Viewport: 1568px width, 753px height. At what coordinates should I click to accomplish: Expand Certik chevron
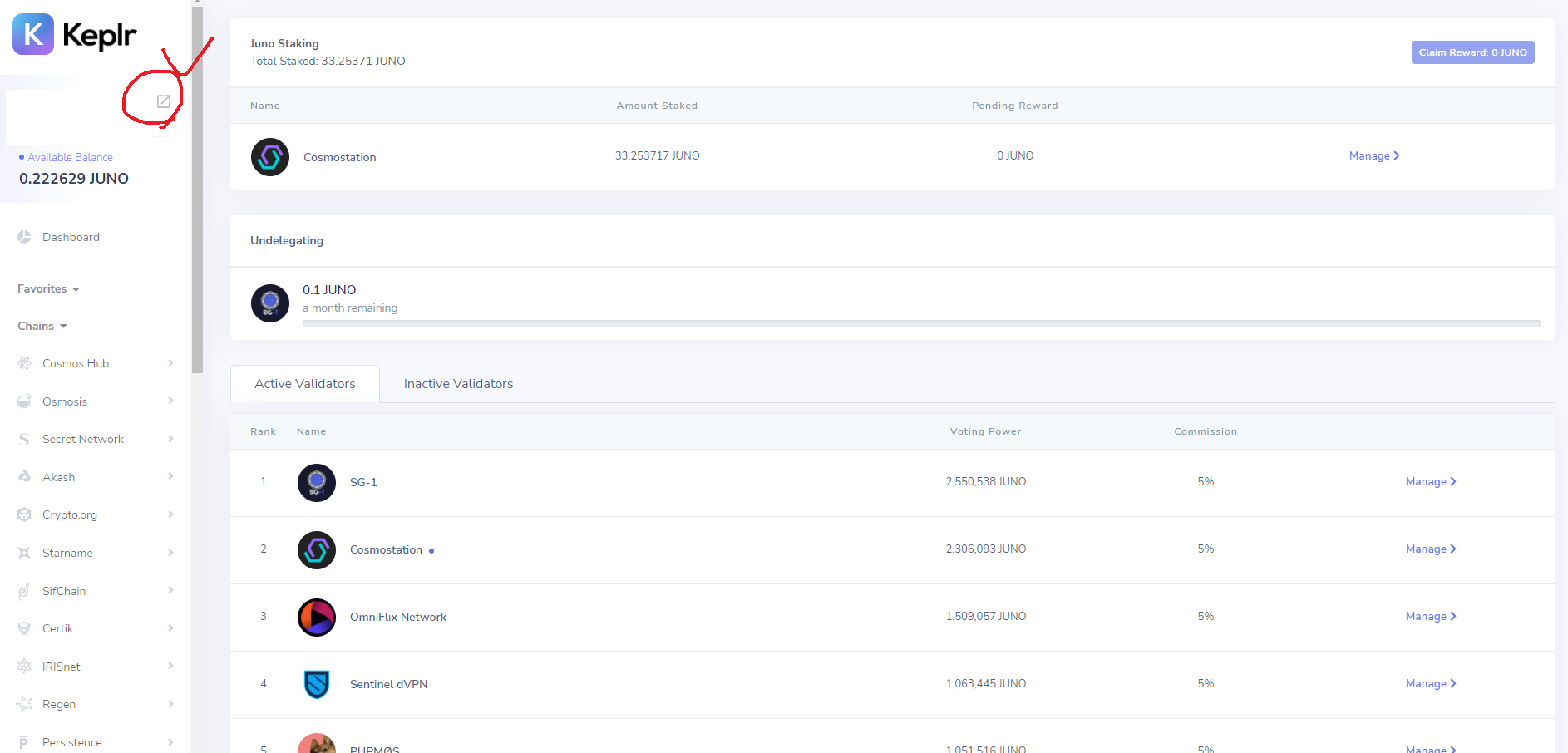click(x=170, y=628)
